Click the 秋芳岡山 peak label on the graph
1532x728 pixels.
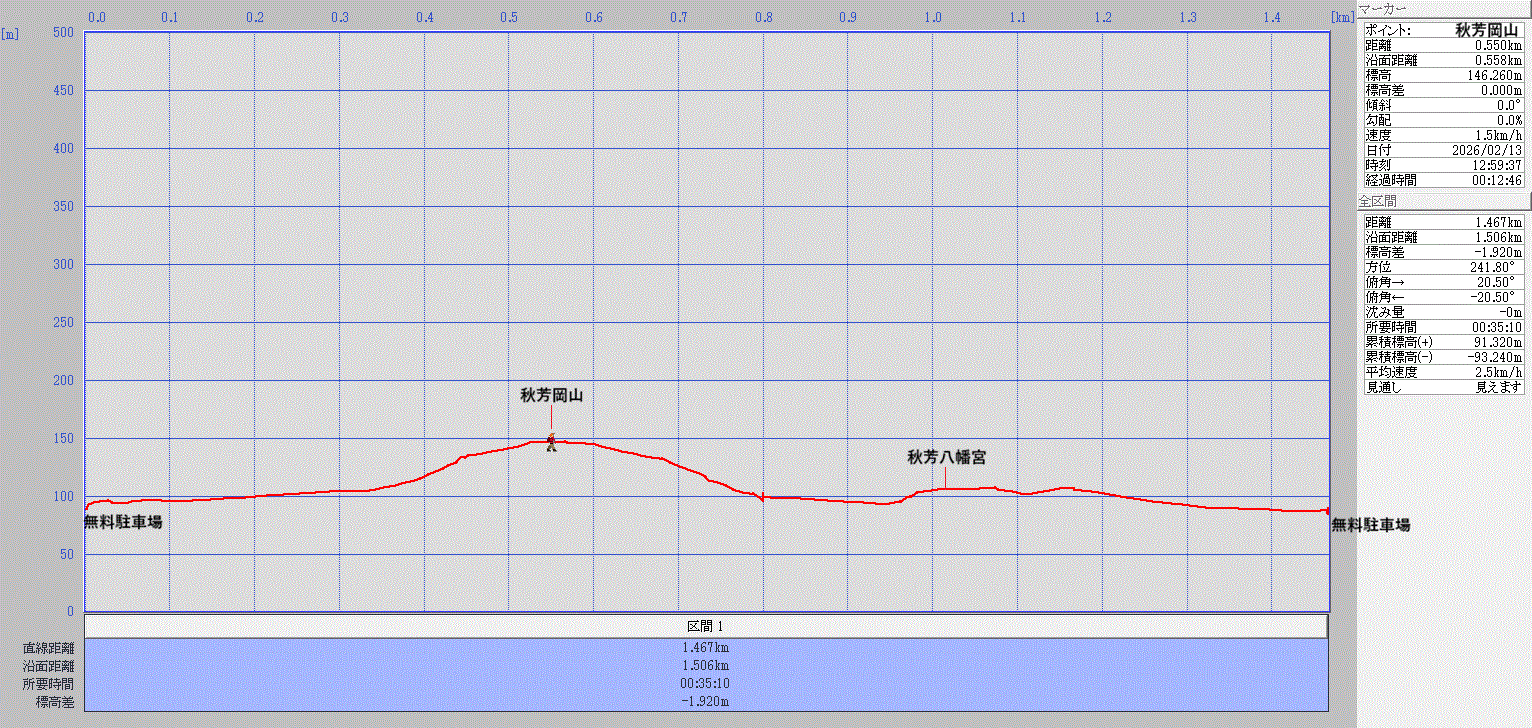pos(551,395)
